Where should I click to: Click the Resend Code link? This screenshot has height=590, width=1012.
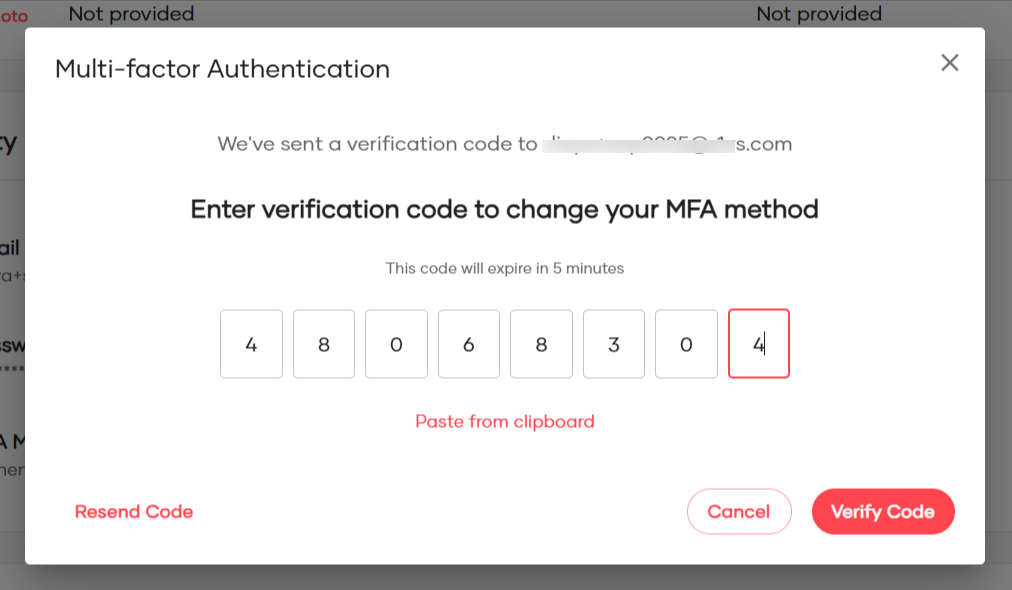point(134,511)
